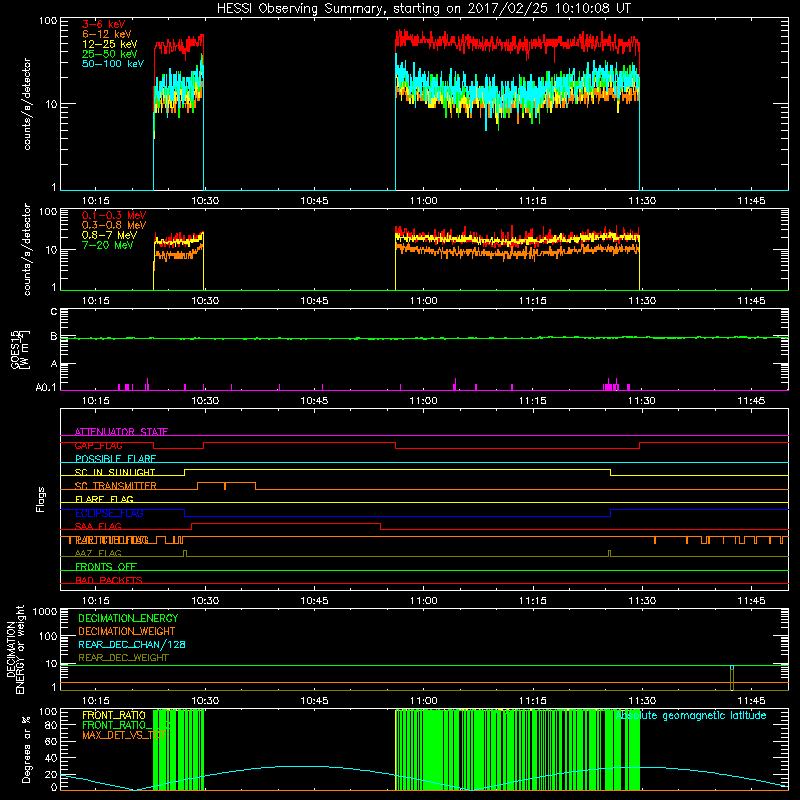Click the top panel's 'counts/s/detector' axis label
This screenshot has width=800, height=800.
(x=27, y=104)
